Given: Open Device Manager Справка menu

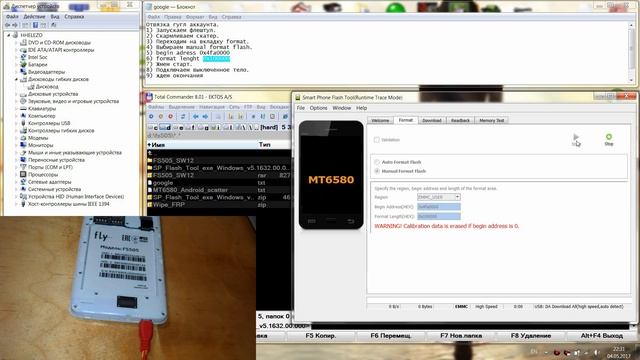Looking at the screenshot, I should (x=74, y=17).
